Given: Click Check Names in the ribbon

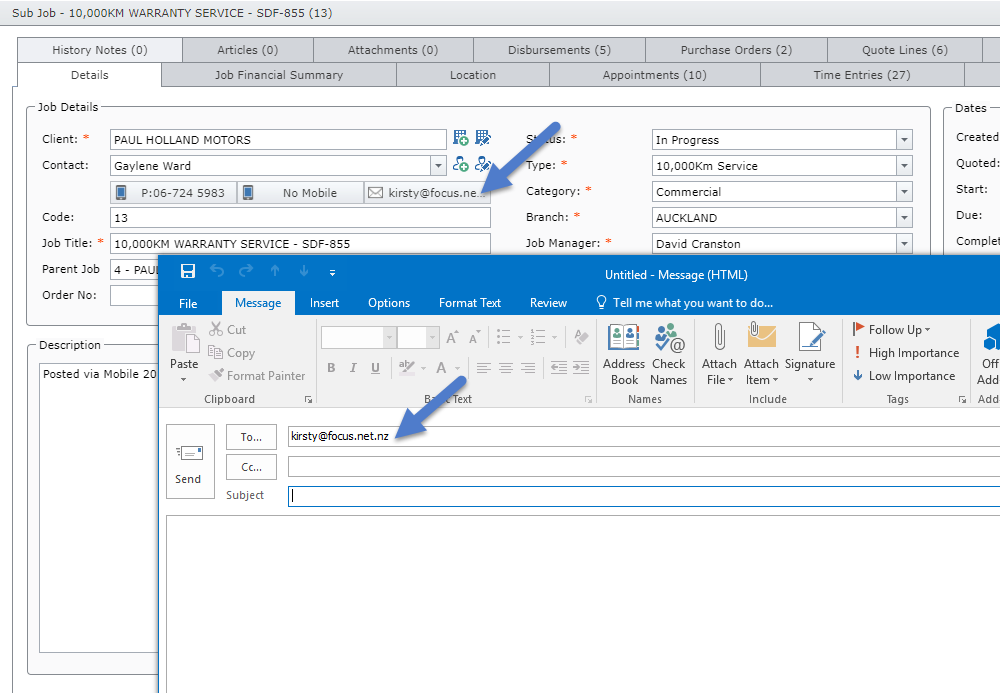Looking at the screenshot, I should coord(669,355).
